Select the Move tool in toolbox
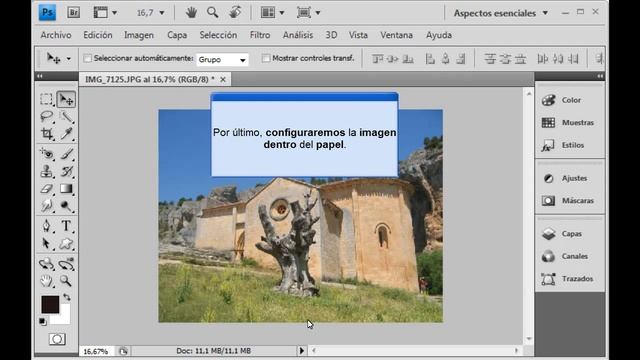This screenshot has width=640, height=360. [x=66, y=99]
